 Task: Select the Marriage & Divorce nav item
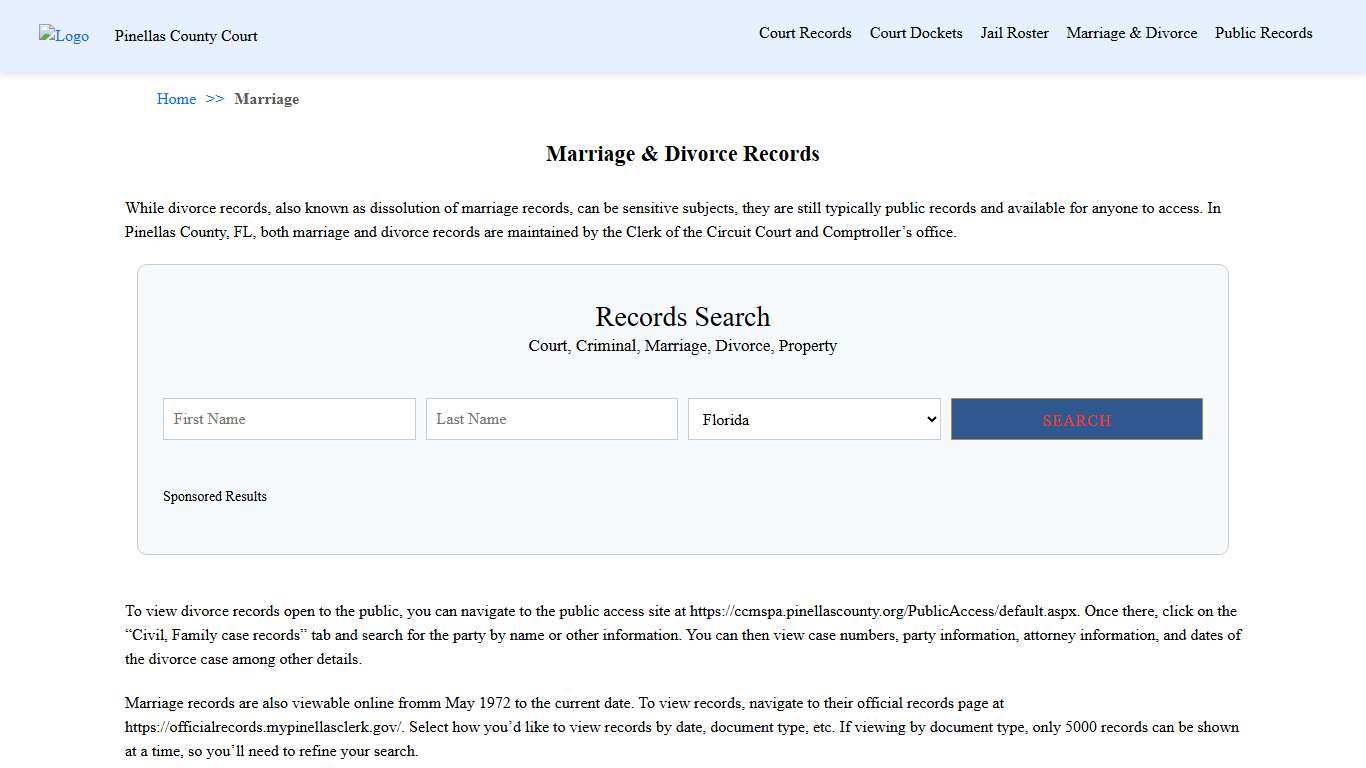pyautogui.click(x=1131, y=33)
